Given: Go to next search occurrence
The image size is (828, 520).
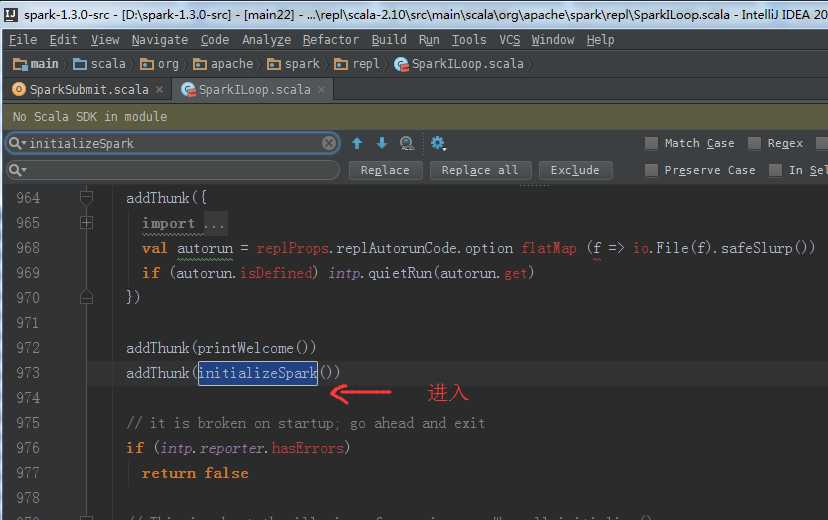Looking at the screenshot, I should click(x=381, y=143).
